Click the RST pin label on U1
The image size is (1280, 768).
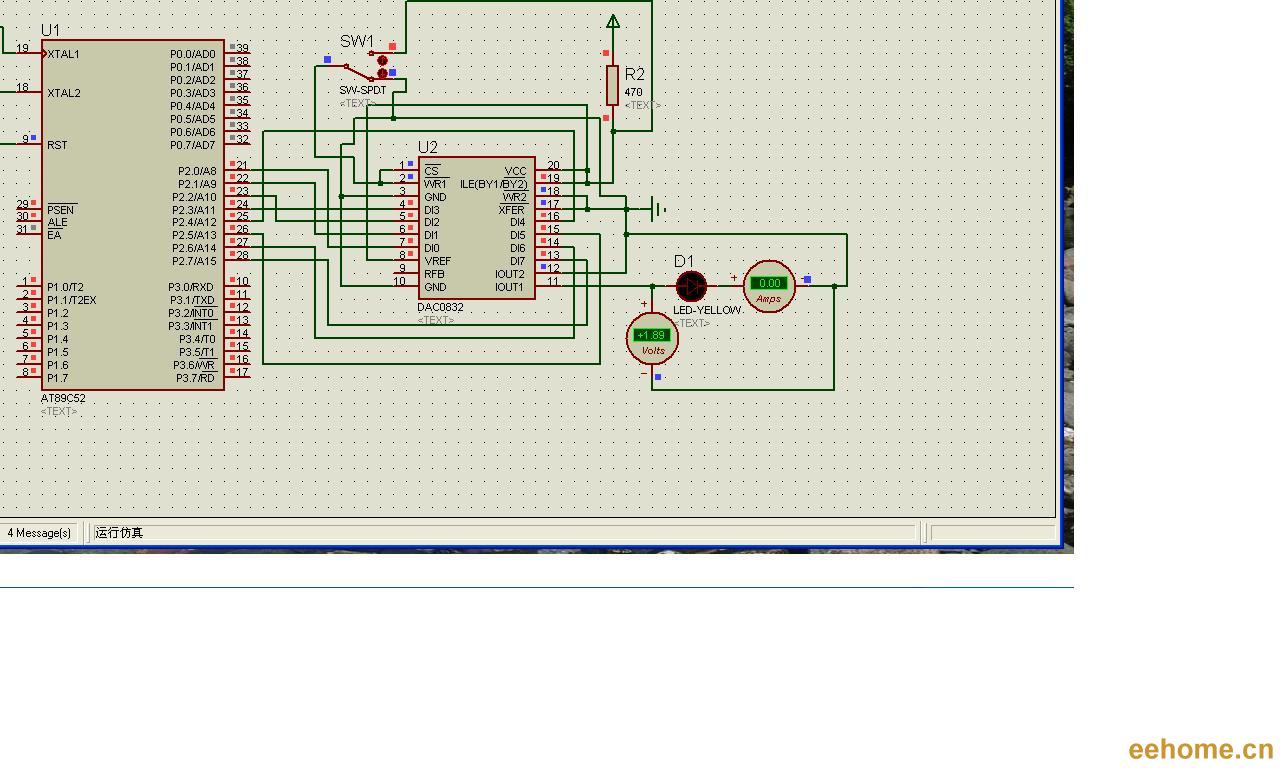(57, 145)
